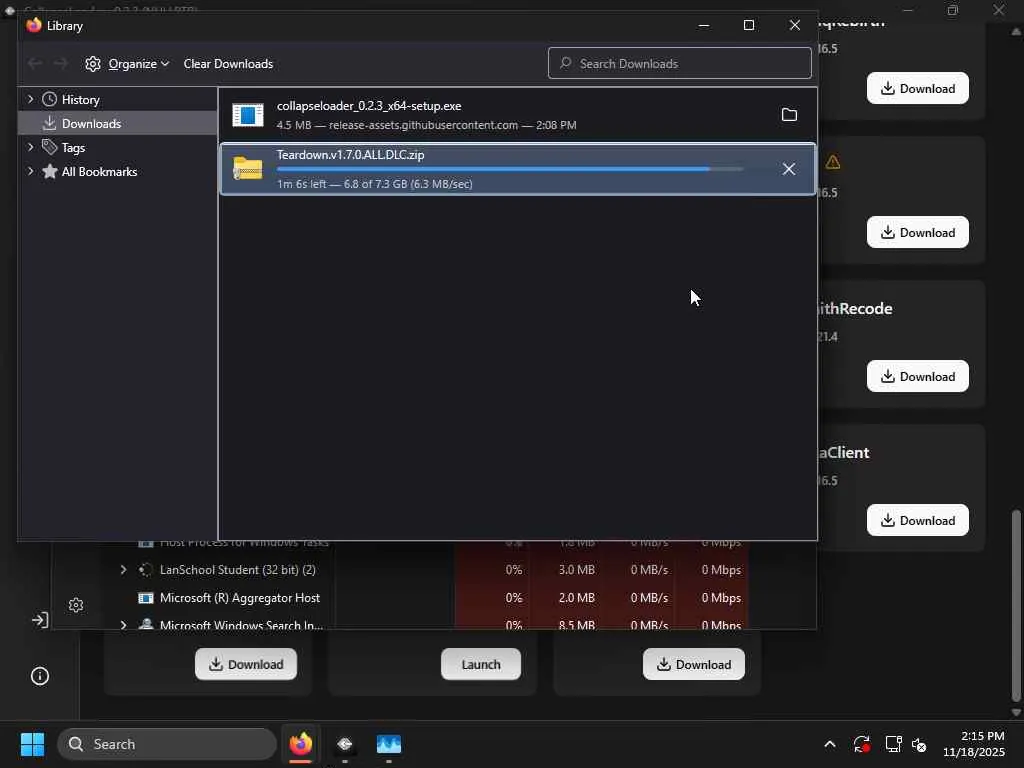Image resolution: width=1024 pixels, height=768 pixels.
Task: Select LanSchool Student (32 bit) process
Action: [x=238, y=569]
